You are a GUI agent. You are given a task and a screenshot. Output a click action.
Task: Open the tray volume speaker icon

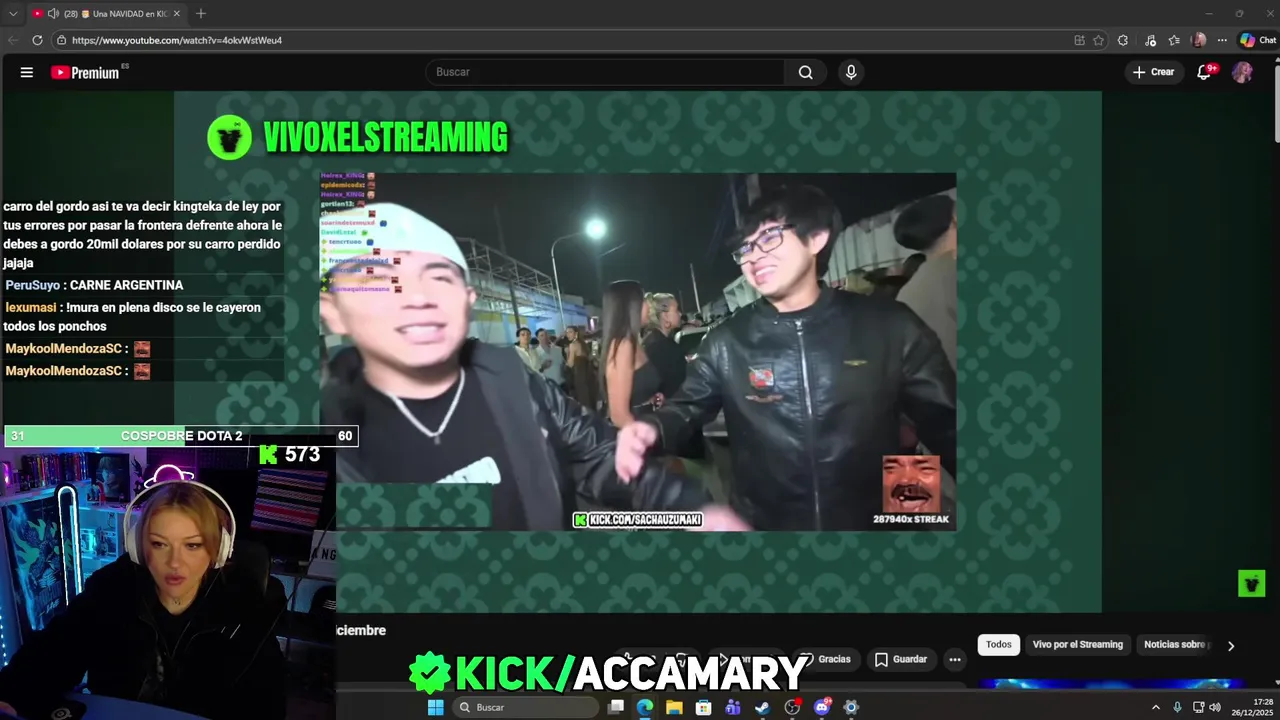click(x=1215, y=707)
